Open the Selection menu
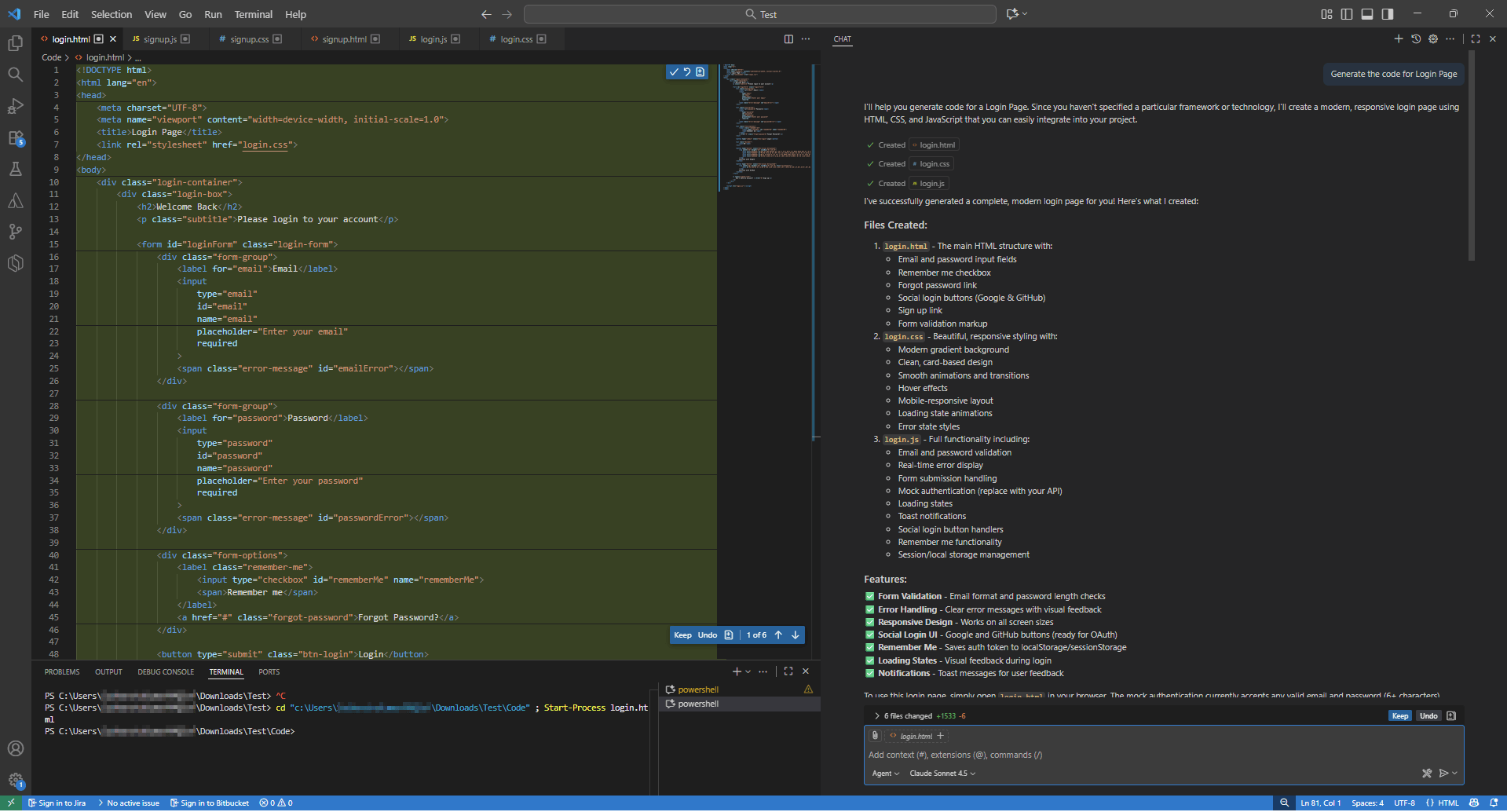The height and width of the screenshot is (812, 1507). point(112,14)
